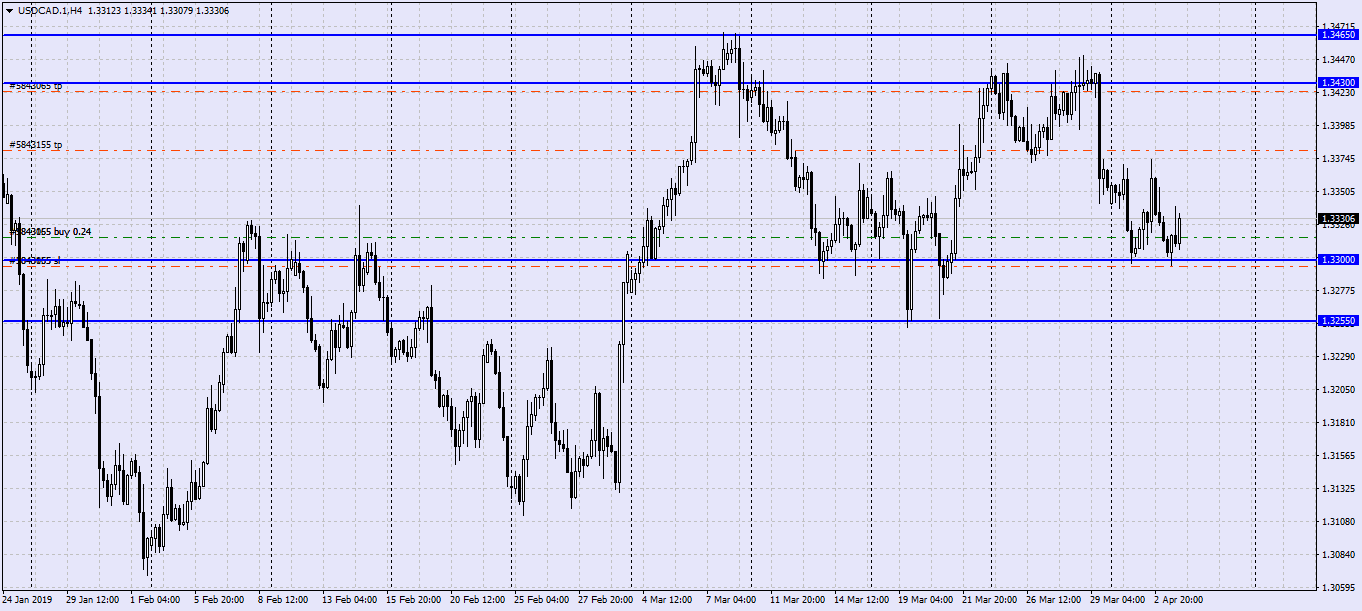This screenshot has width=1362, height=611.
Task: Click the 29 Mar 04:00 time label
Action: tap(1118, 601)
